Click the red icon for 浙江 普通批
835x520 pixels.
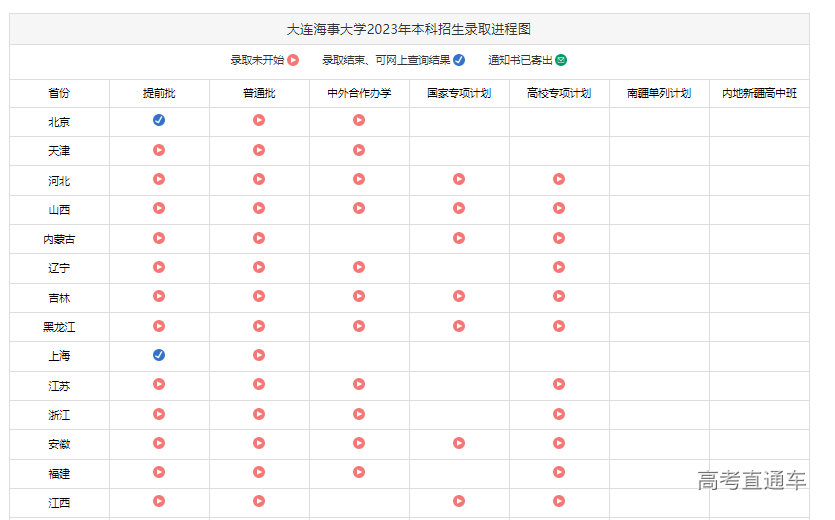(259, 413)
